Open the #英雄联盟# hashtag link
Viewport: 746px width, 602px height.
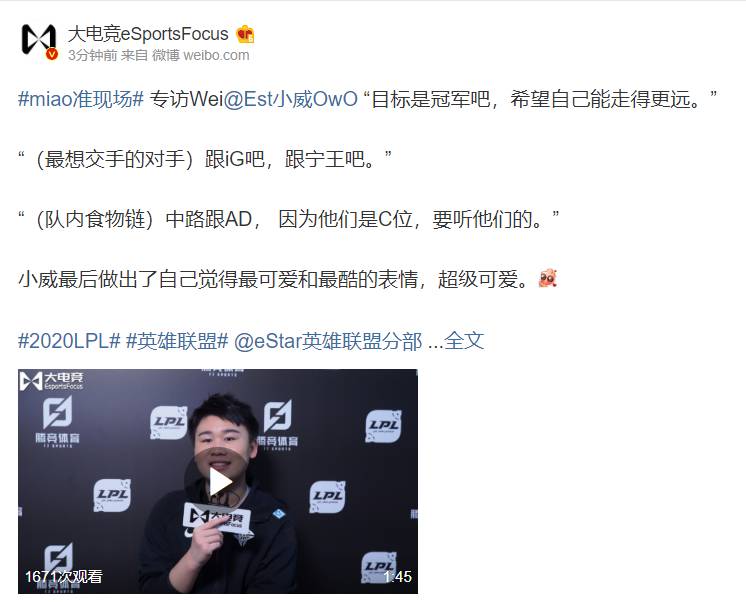pos(177,341)
